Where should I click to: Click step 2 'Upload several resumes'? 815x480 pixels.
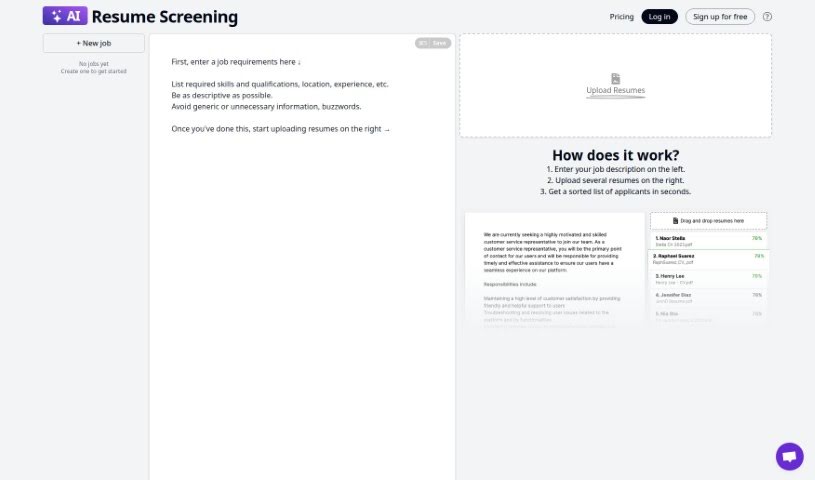click(615, 180)
